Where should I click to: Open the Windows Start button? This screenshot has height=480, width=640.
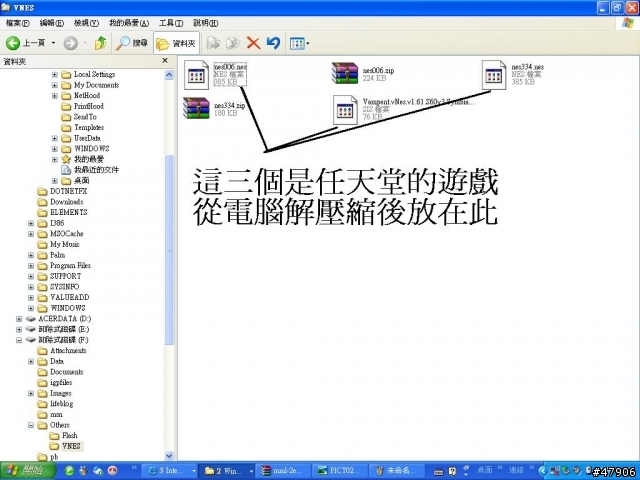27,471
